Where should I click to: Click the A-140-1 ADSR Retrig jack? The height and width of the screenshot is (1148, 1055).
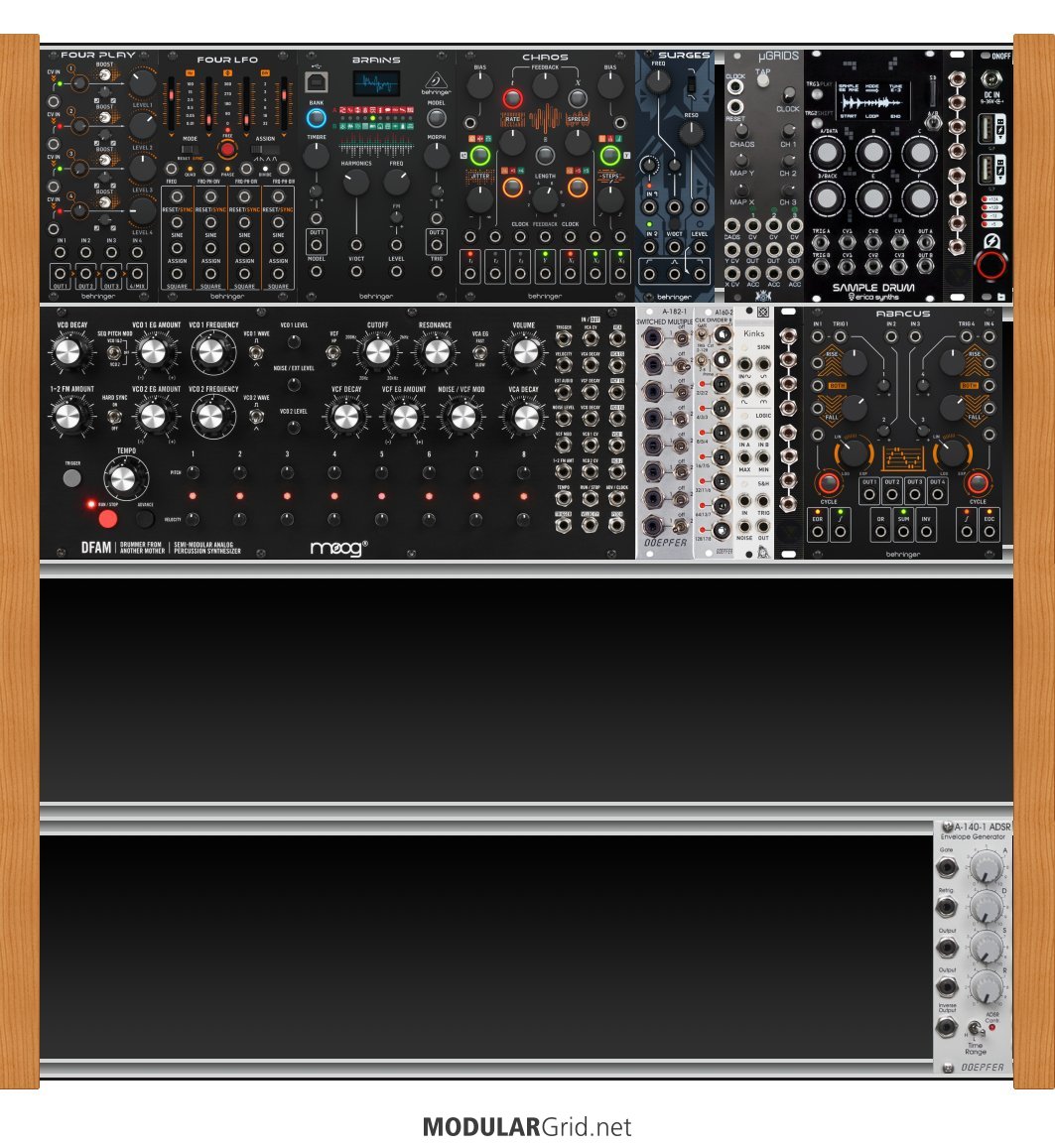coord(947,908)
